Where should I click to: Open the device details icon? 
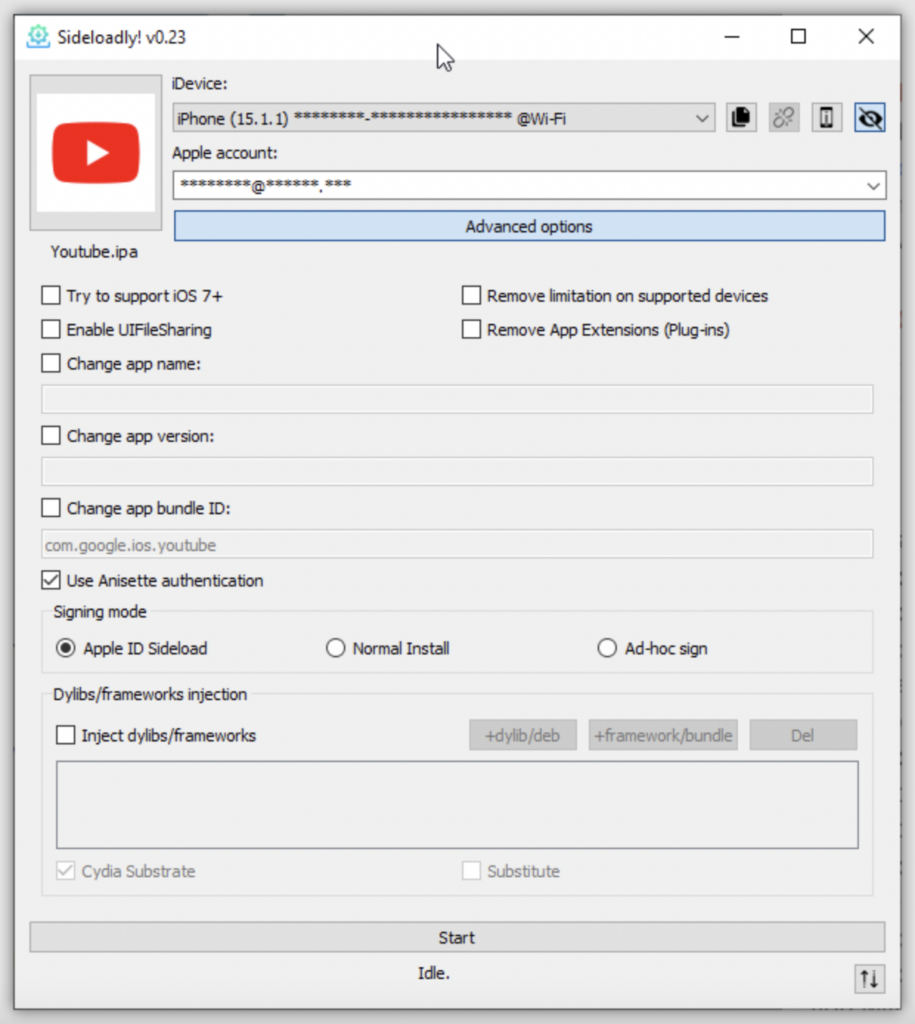tap(827, 117)
